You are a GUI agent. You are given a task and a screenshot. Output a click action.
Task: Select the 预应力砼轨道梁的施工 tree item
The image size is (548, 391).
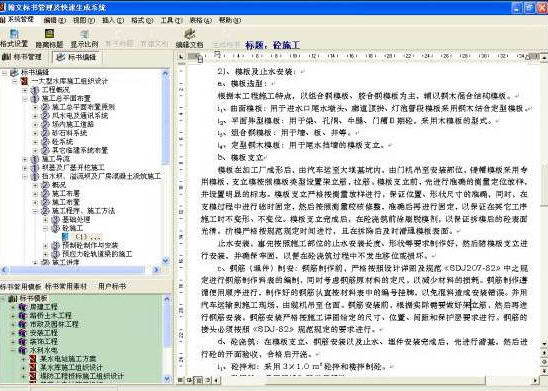(x=97, y=254)
